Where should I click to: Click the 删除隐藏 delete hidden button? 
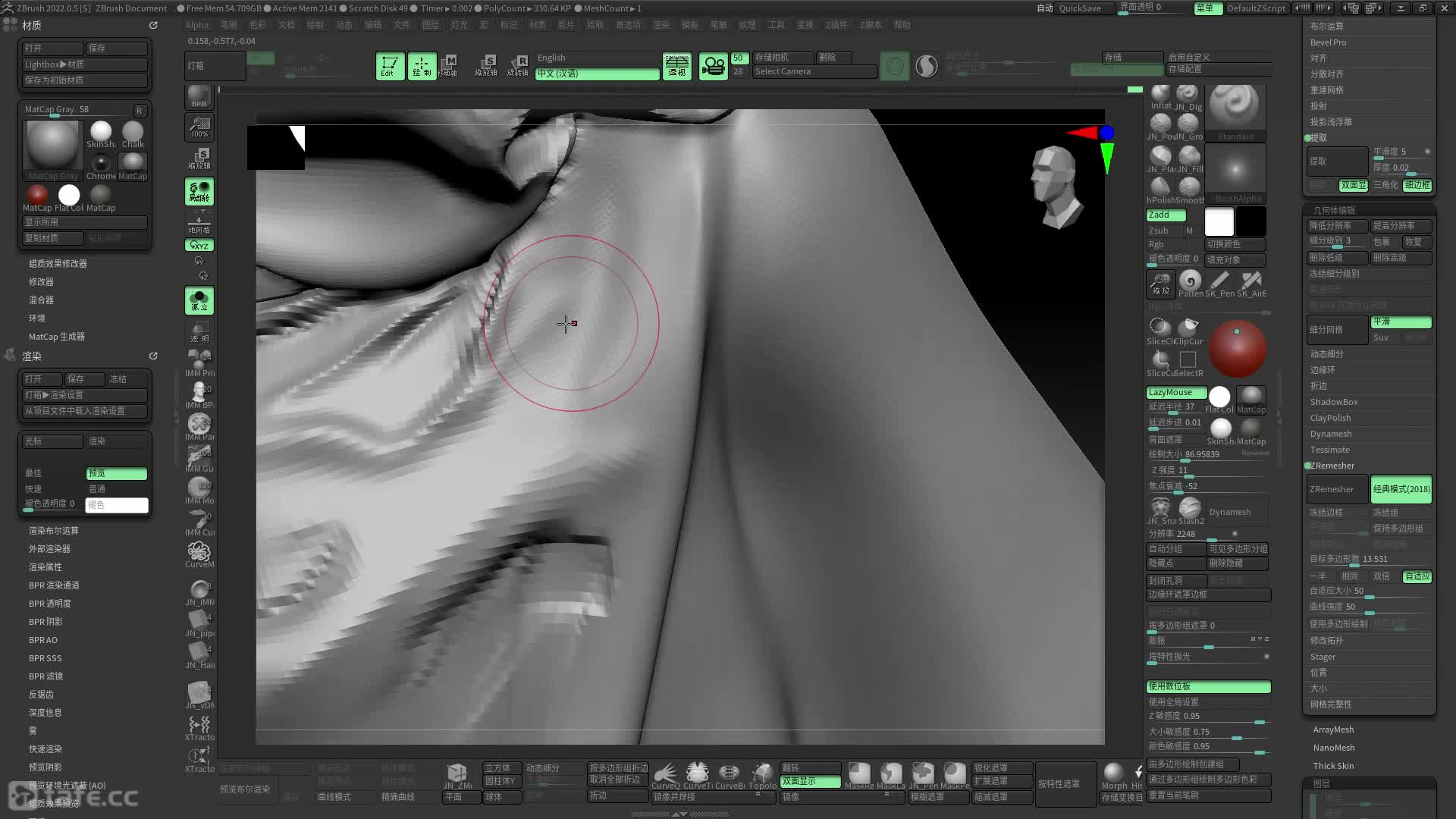click(x=1237, y=563)
